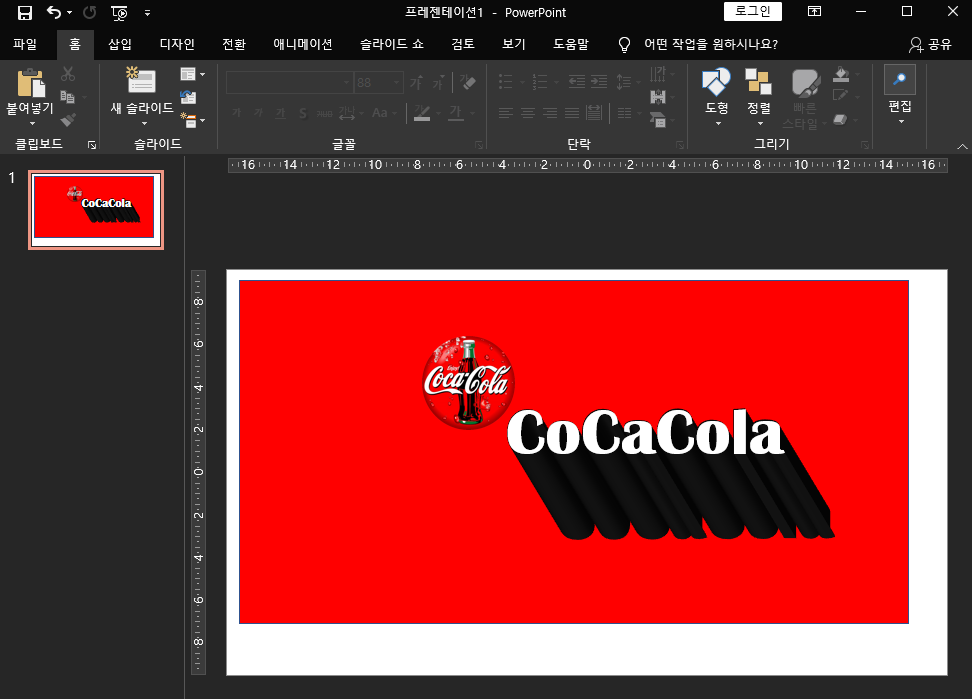Open the 애니메이션 tab
The height and width of the screenshot is (699, 972).
click(303, 44)
